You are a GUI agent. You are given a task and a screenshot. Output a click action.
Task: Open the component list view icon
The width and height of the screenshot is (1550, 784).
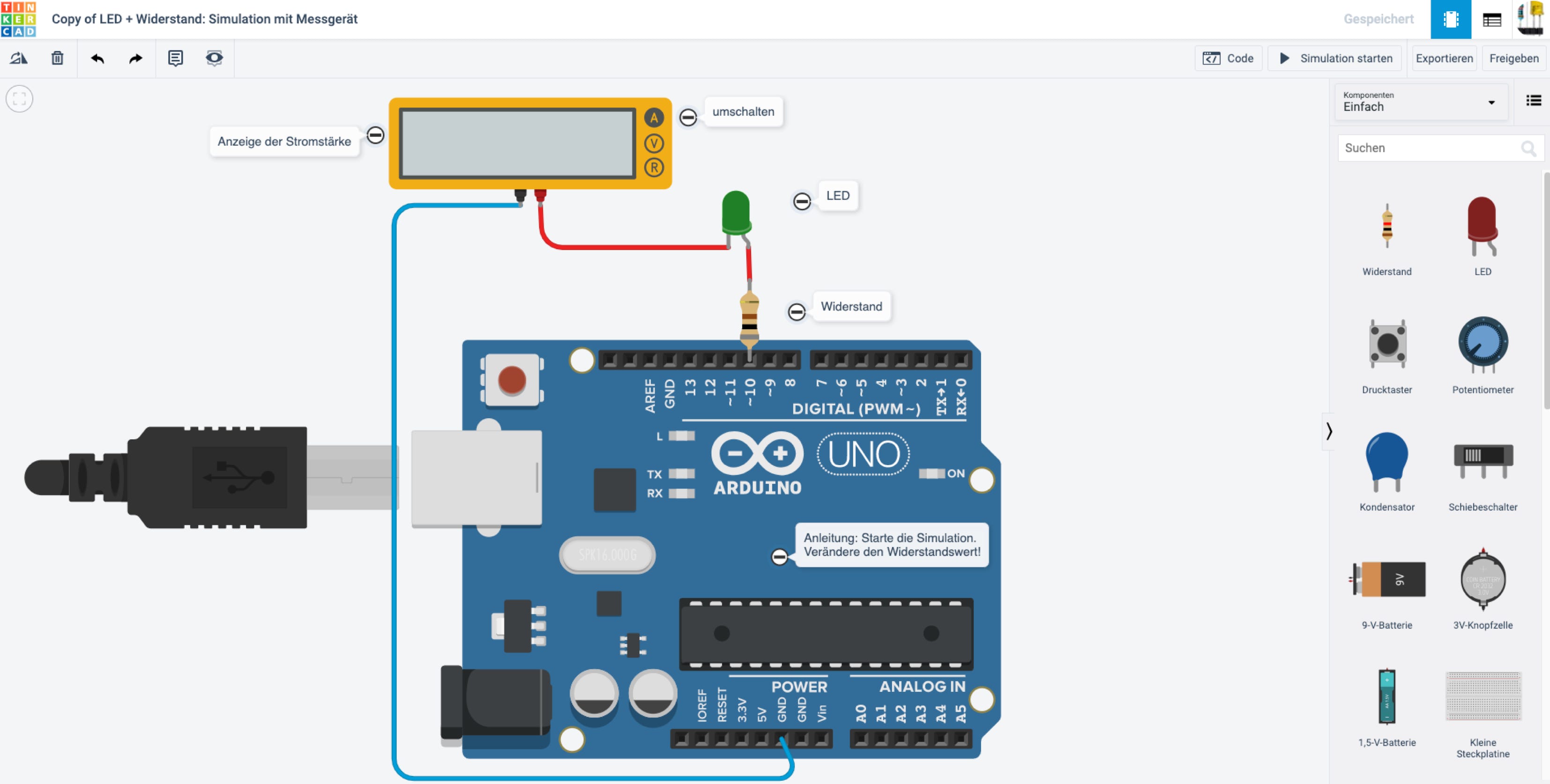(x=1491, y=19)
